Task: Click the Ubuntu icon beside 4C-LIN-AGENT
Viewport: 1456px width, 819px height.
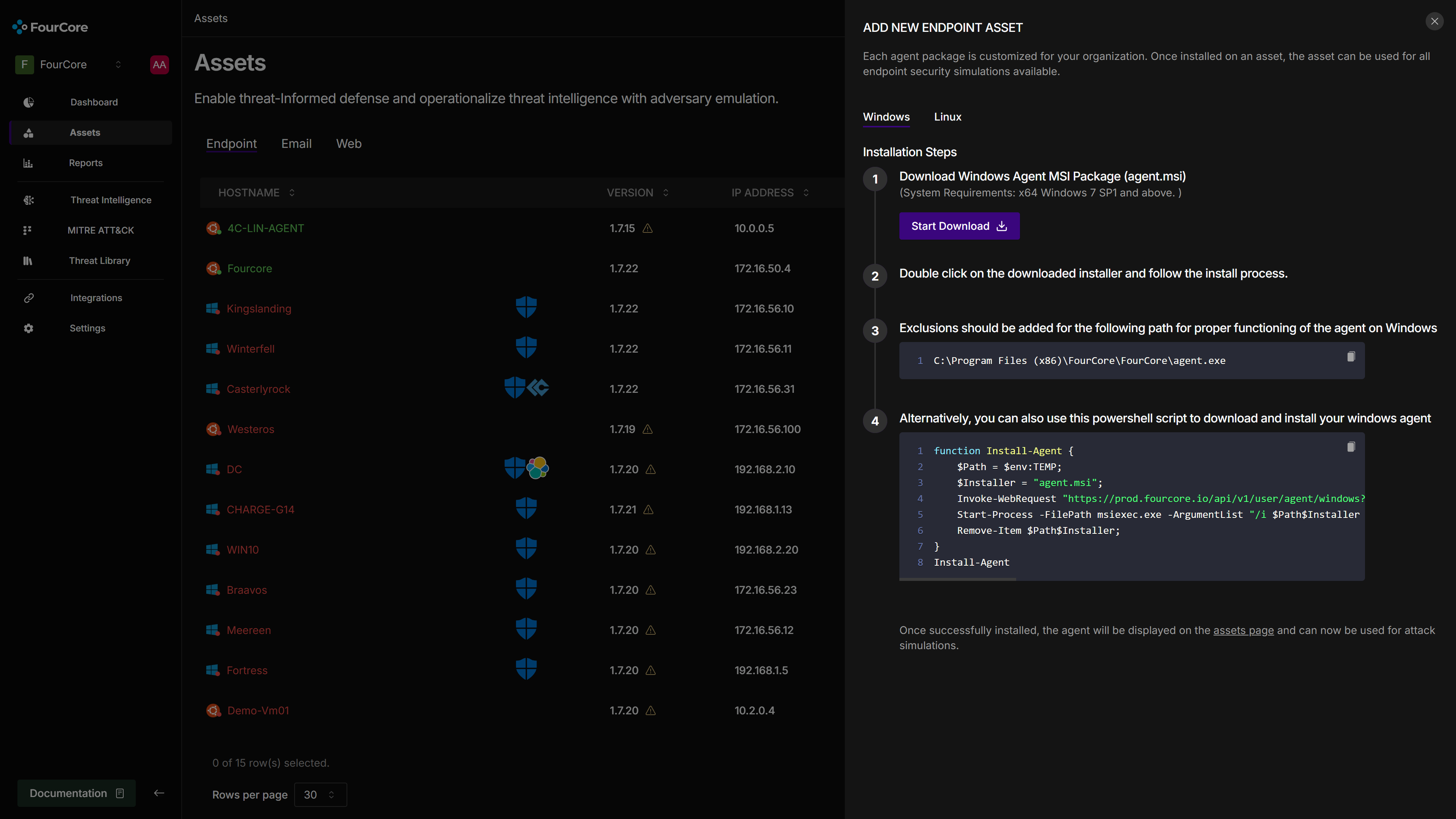Action: pyautogui.click(x=213, y=228)
